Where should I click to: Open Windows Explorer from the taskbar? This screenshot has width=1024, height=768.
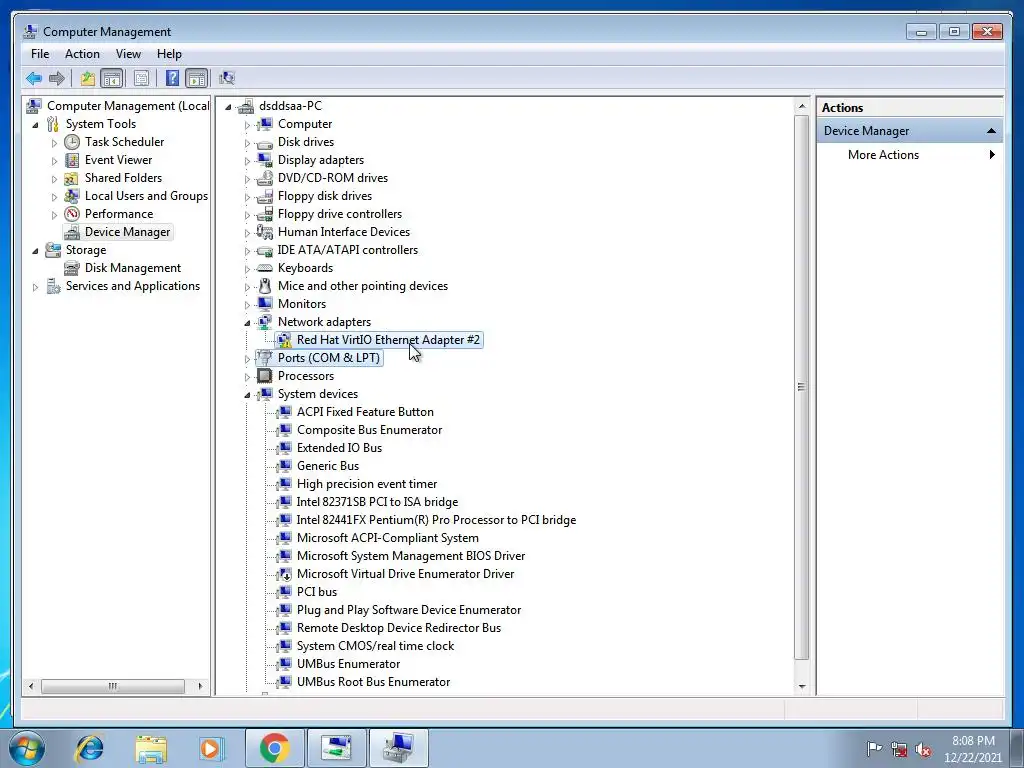(151, 748)
